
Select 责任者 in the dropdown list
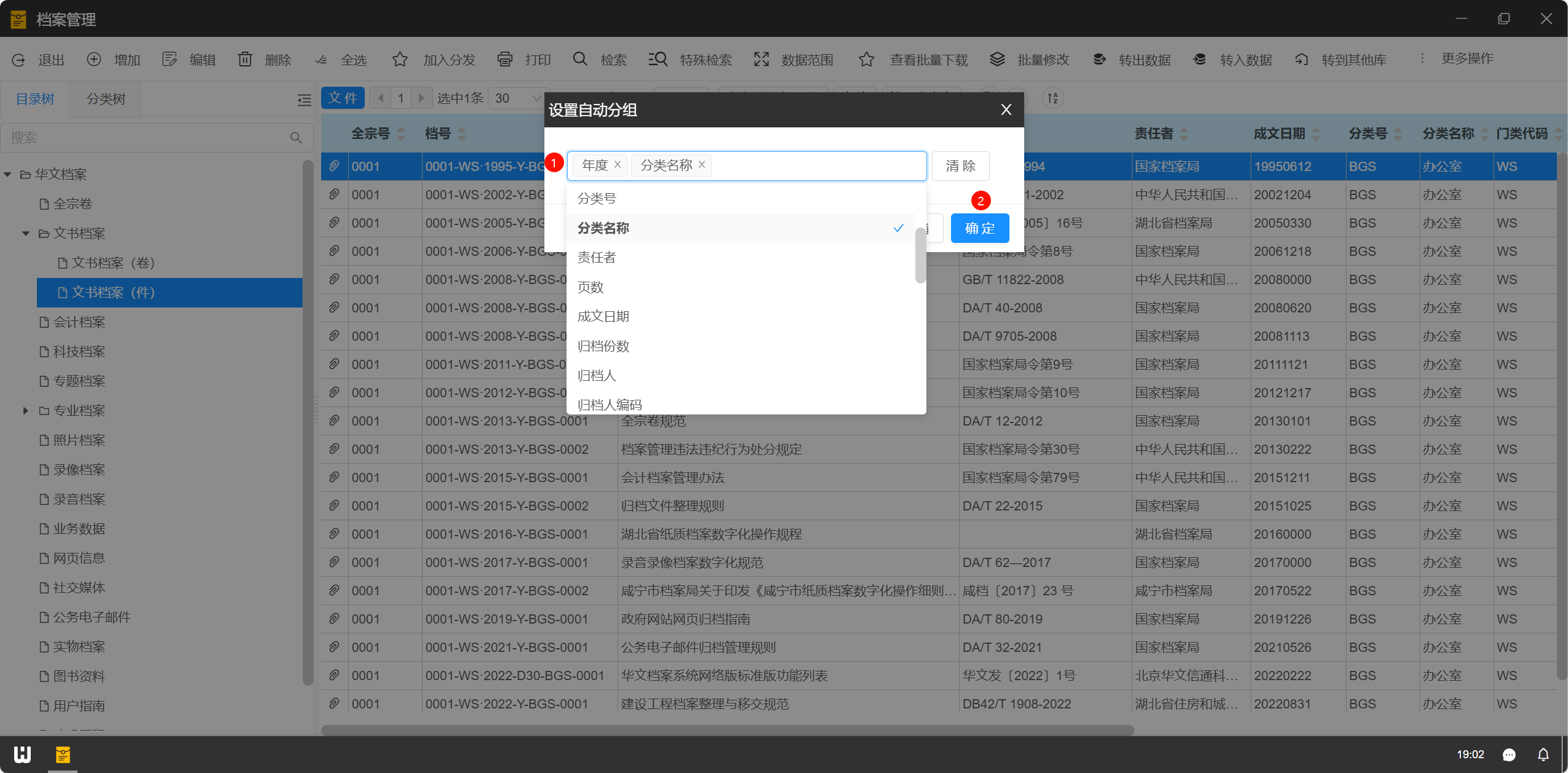597,258
